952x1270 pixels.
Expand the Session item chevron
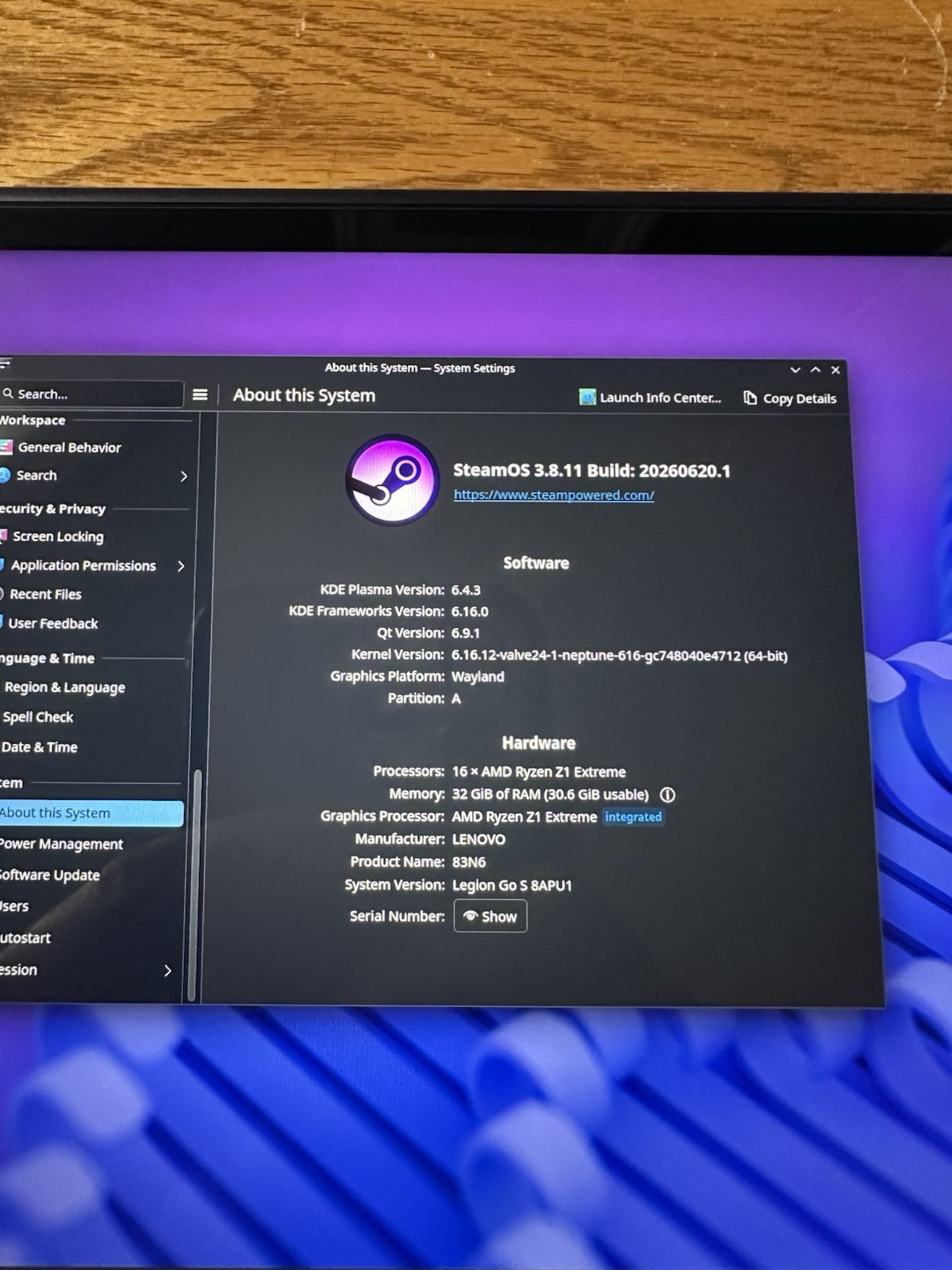point(167,971)
